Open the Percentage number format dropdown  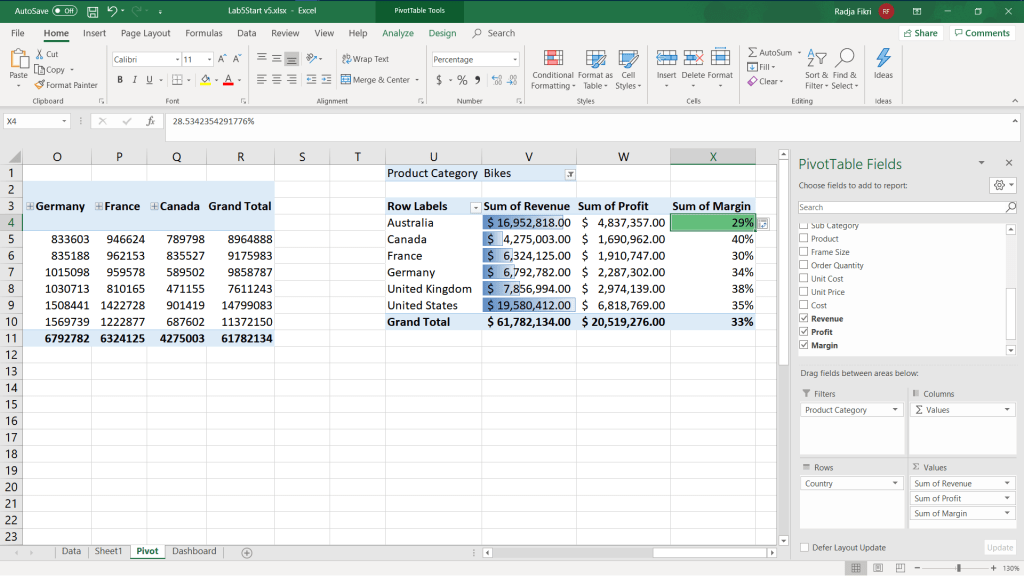coord(515,60)
